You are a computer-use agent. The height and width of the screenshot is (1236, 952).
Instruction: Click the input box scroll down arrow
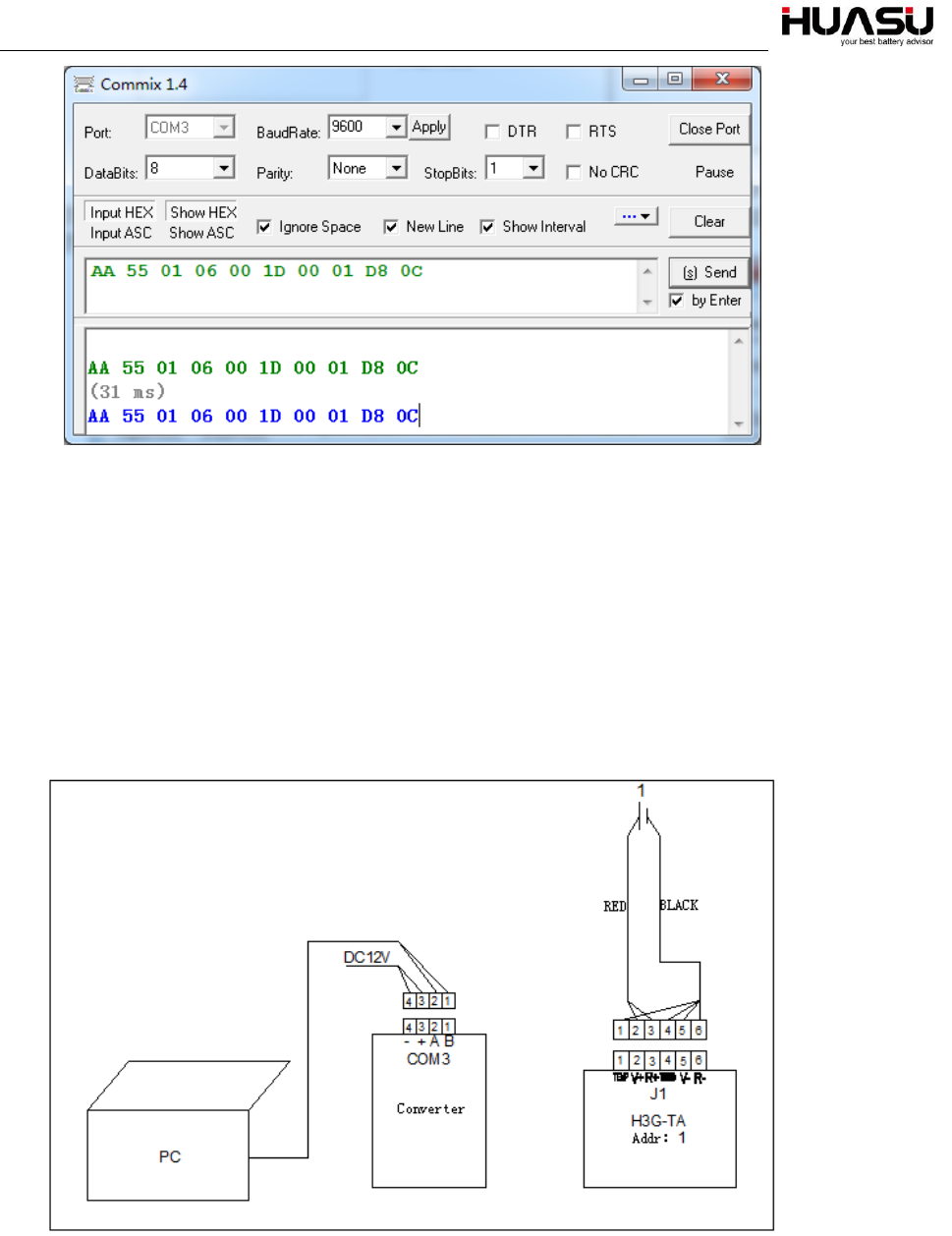[647, 302]
